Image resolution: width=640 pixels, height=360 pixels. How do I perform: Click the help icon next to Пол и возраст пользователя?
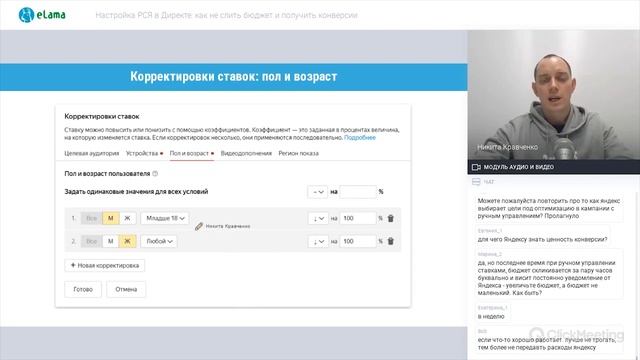coord(155,173)
